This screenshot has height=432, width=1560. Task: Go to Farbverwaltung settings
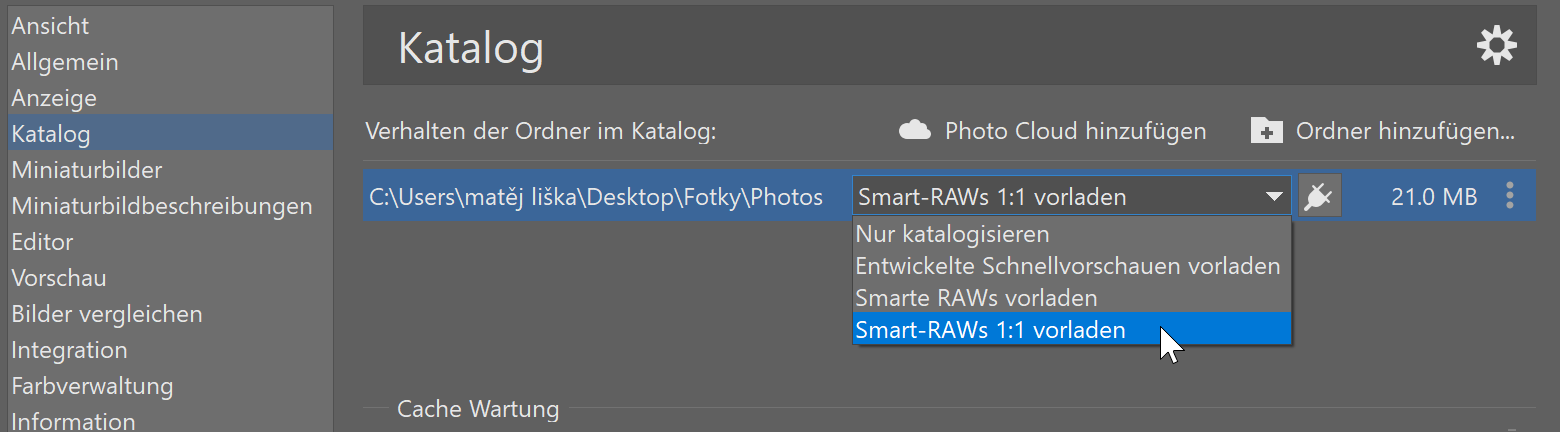point(92,386)
